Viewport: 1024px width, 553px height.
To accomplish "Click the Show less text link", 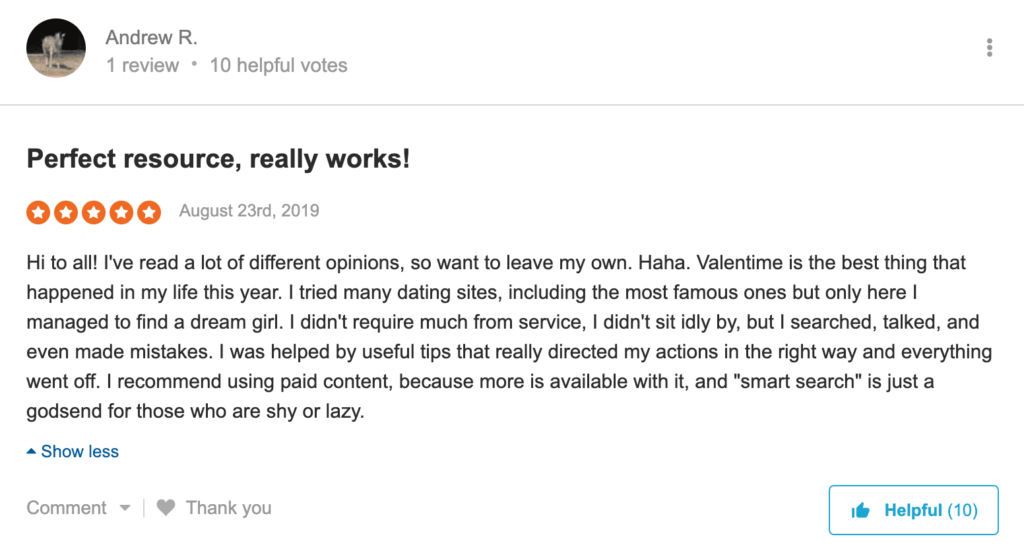I will 80,451.
